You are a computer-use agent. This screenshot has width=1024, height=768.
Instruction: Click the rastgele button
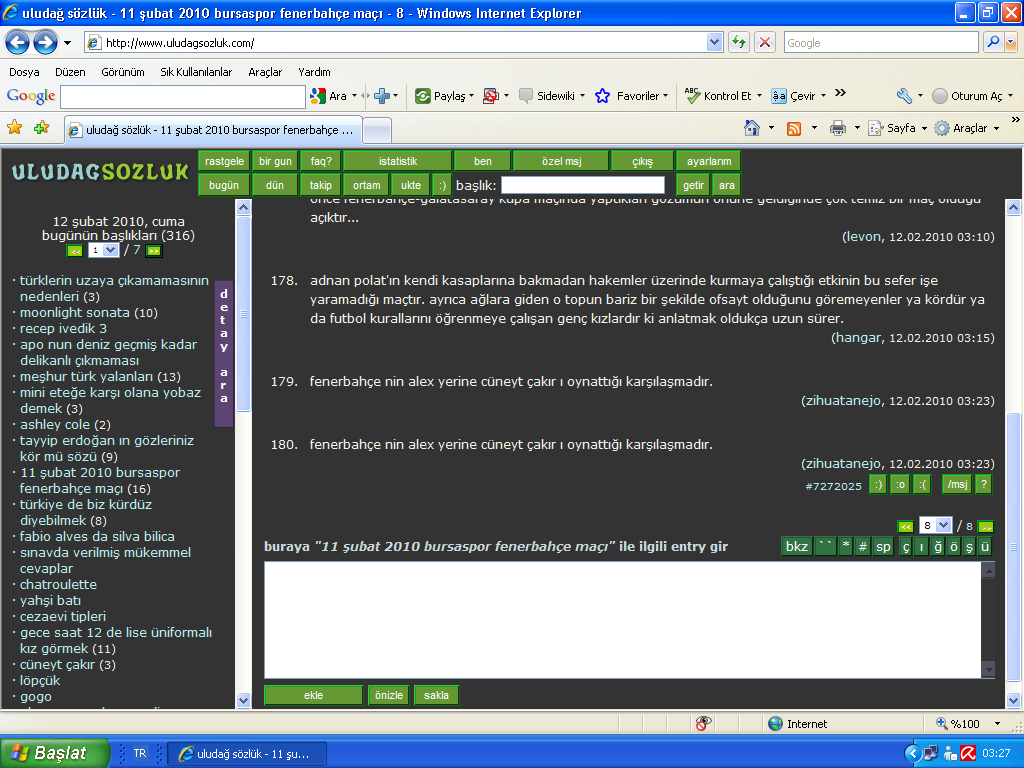tap(224, 161)
